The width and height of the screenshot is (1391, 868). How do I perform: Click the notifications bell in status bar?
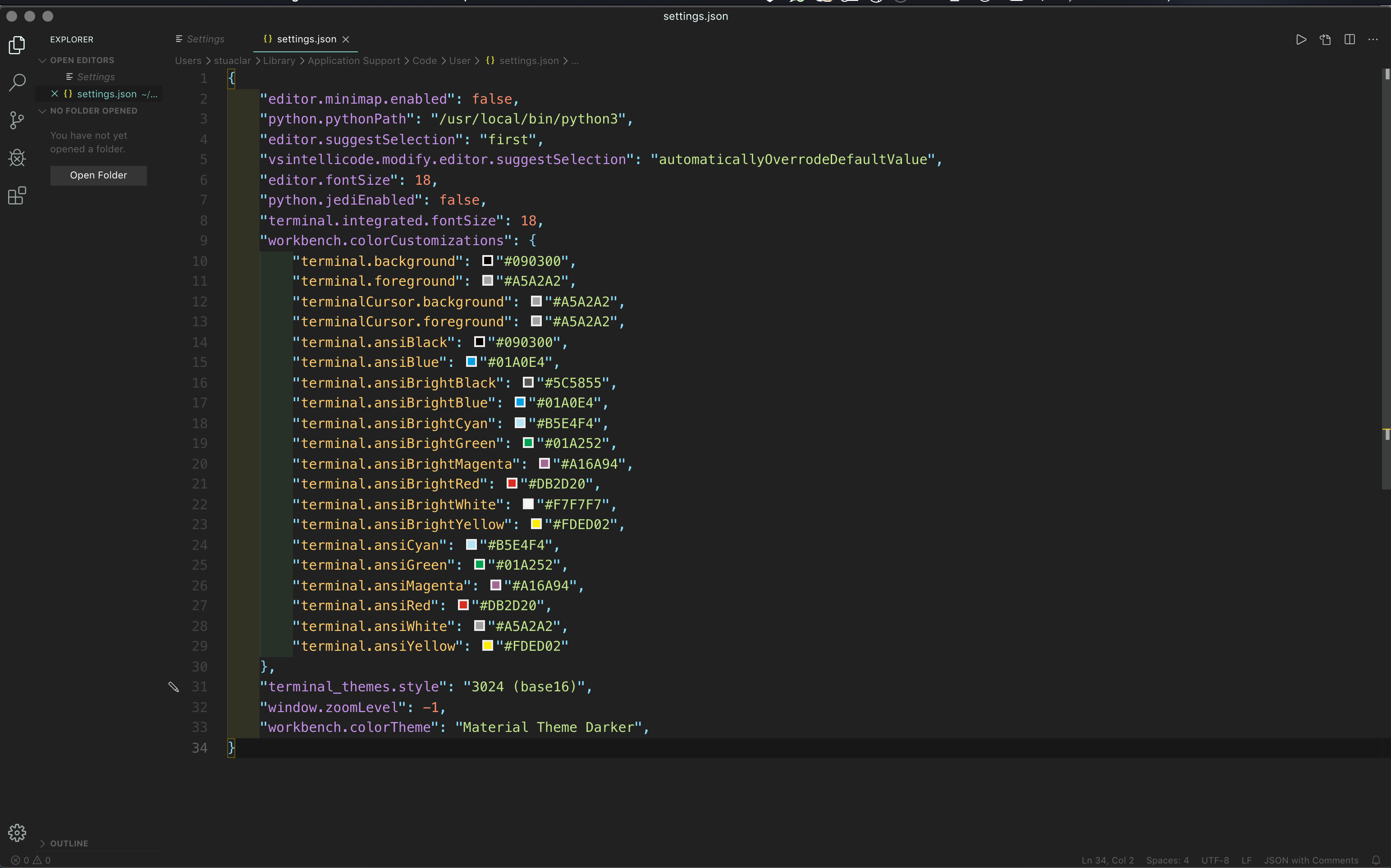(1376, 860)
